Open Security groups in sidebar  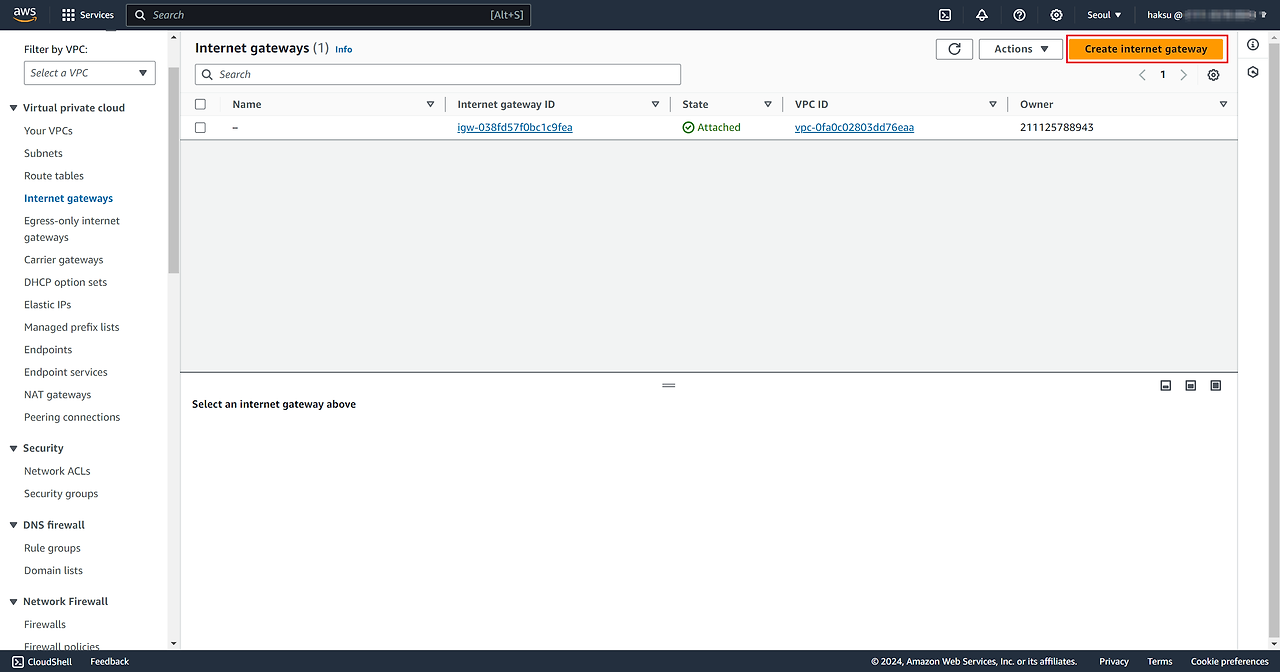61,494
